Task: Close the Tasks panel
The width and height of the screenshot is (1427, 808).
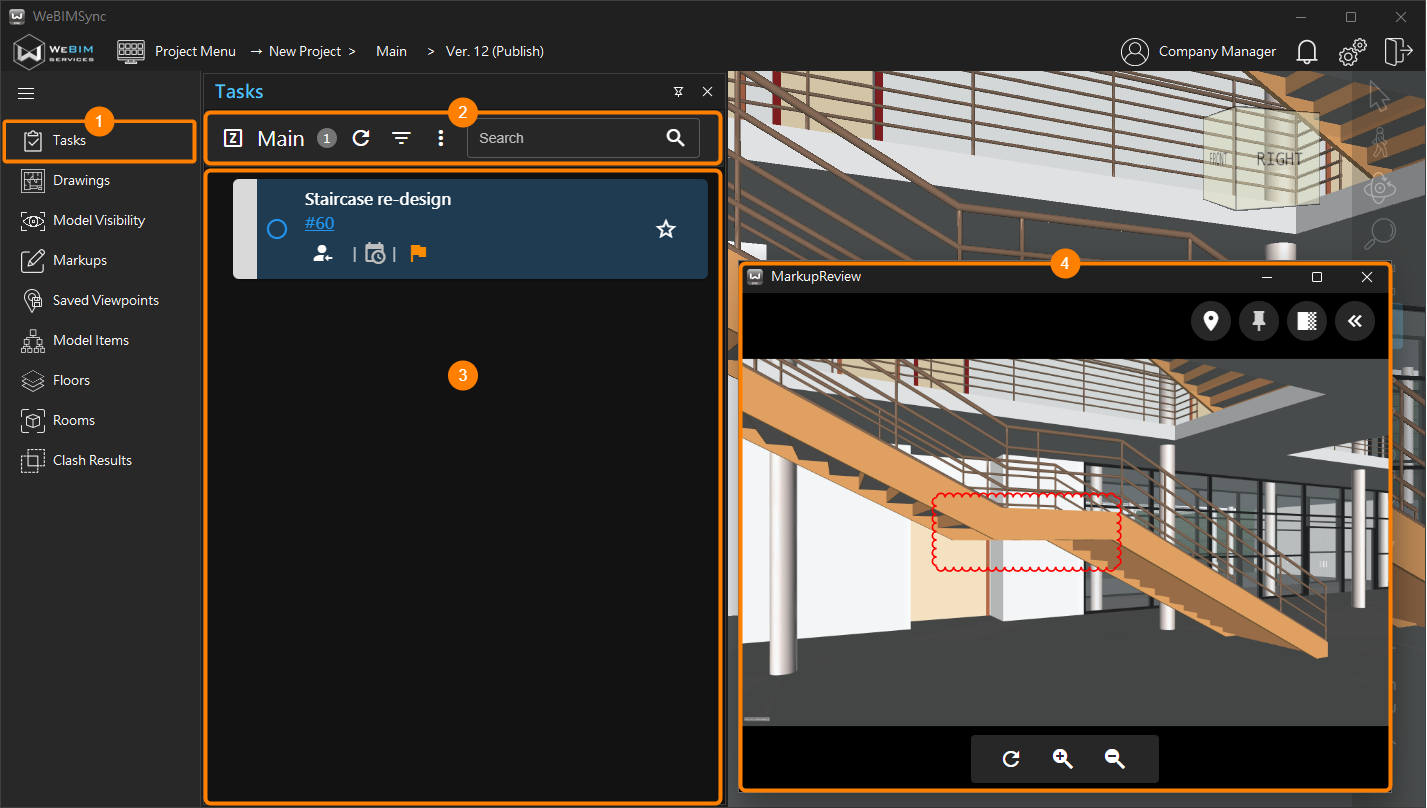Action: [707, 92]
